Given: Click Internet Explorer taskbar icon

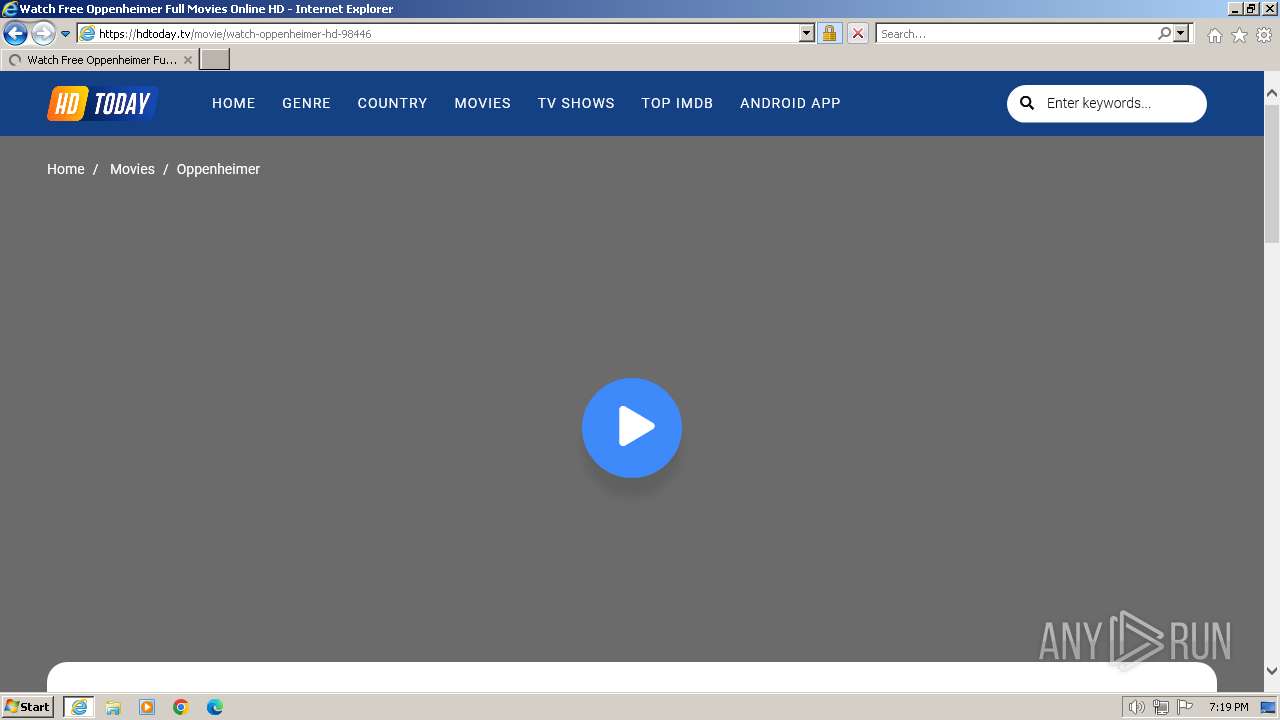Looking at the screenshot, I should pyautogui.click(x=79, y=707).
